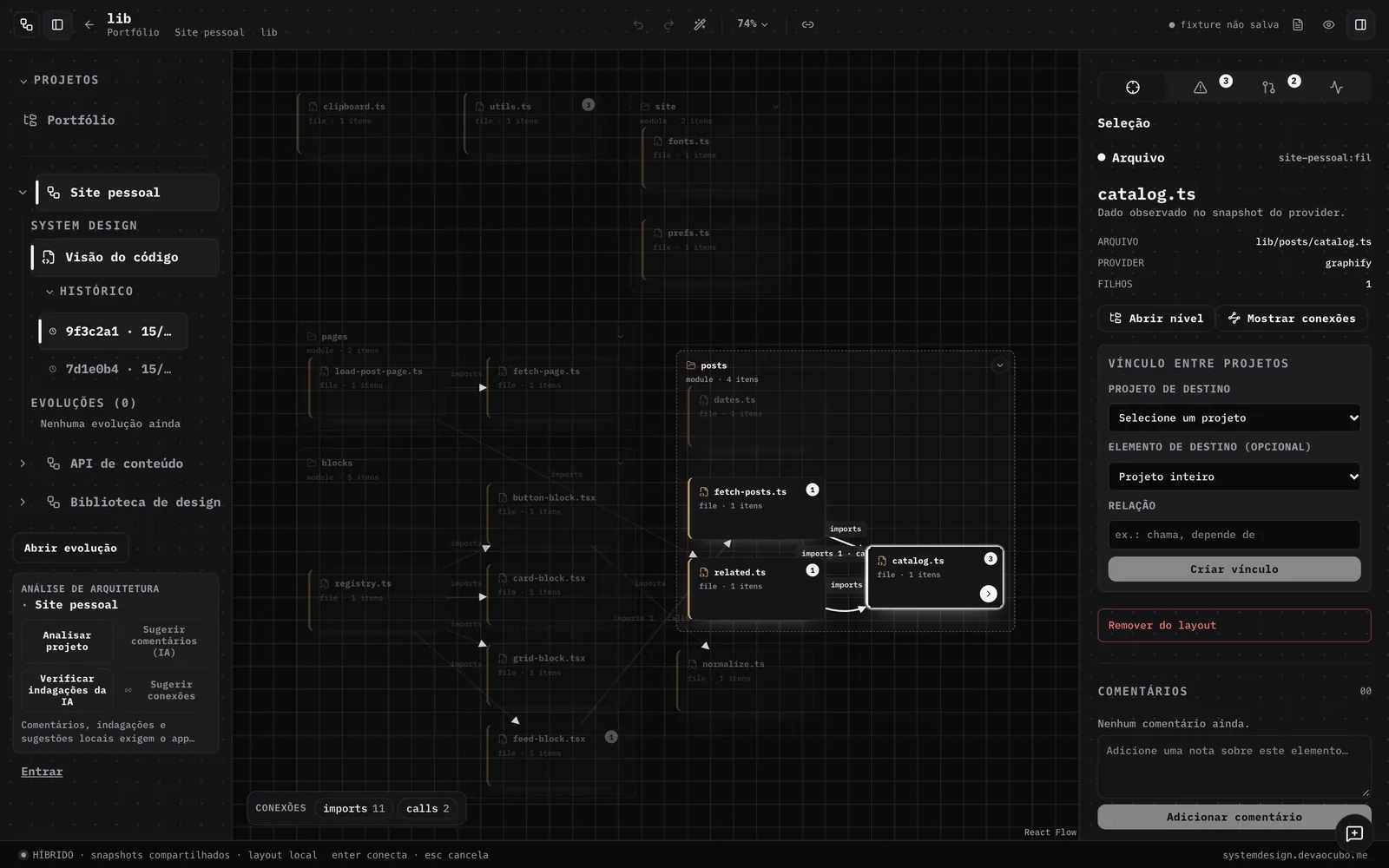Click Abrir nível button
Viewport: 1389px width, 868px height.
(x=1156, y=319)
